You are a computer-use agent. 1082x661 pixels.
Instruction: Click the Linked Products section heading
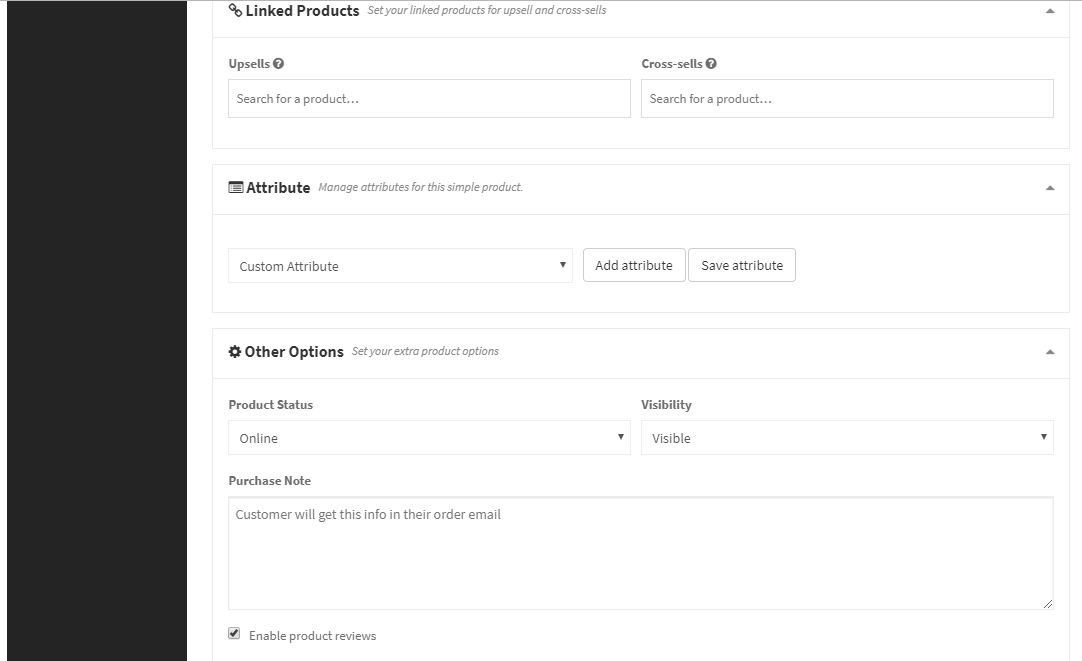[302, 11]
